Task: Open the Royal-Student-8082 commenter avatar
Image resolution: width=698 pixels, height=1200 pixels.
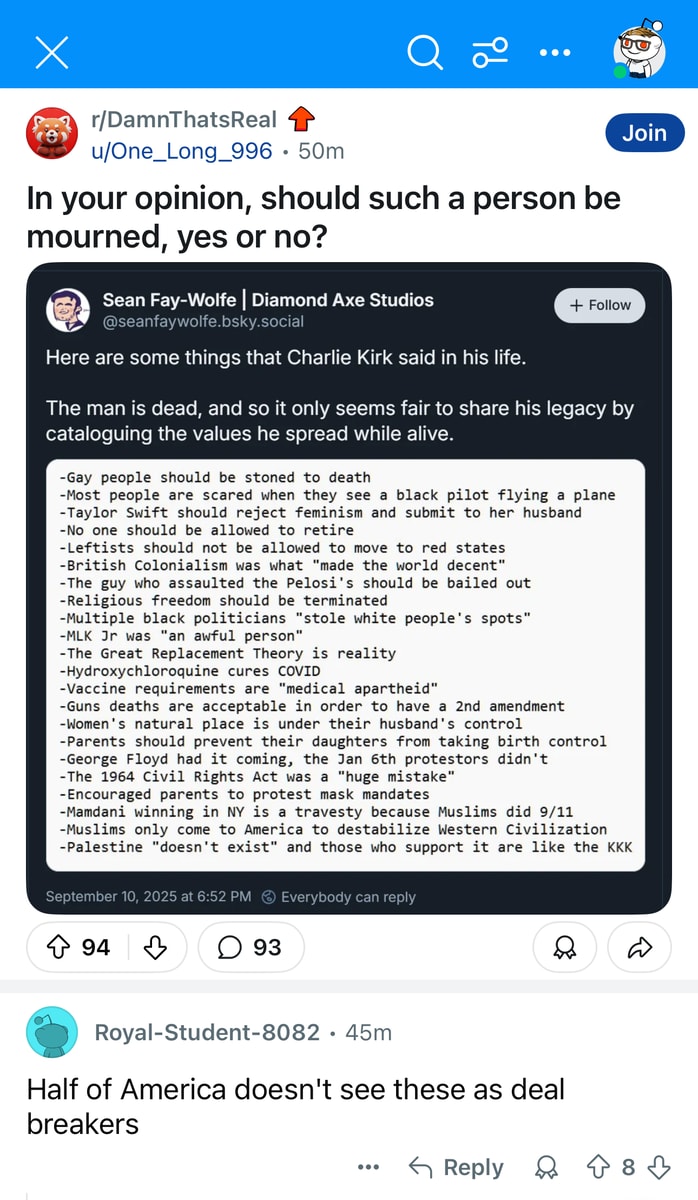Action: coord(51,1032)
